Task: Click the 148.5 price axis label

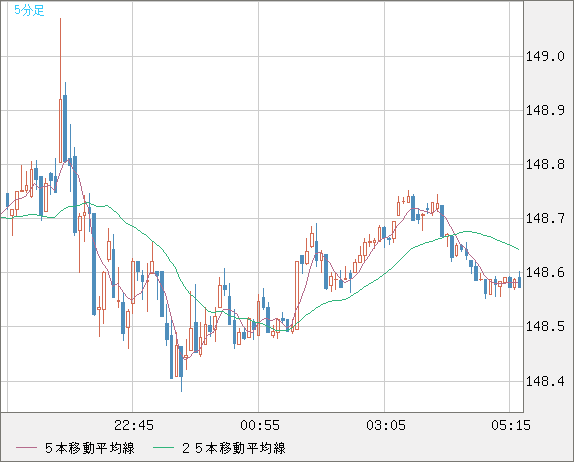Action: coord(545,326)
